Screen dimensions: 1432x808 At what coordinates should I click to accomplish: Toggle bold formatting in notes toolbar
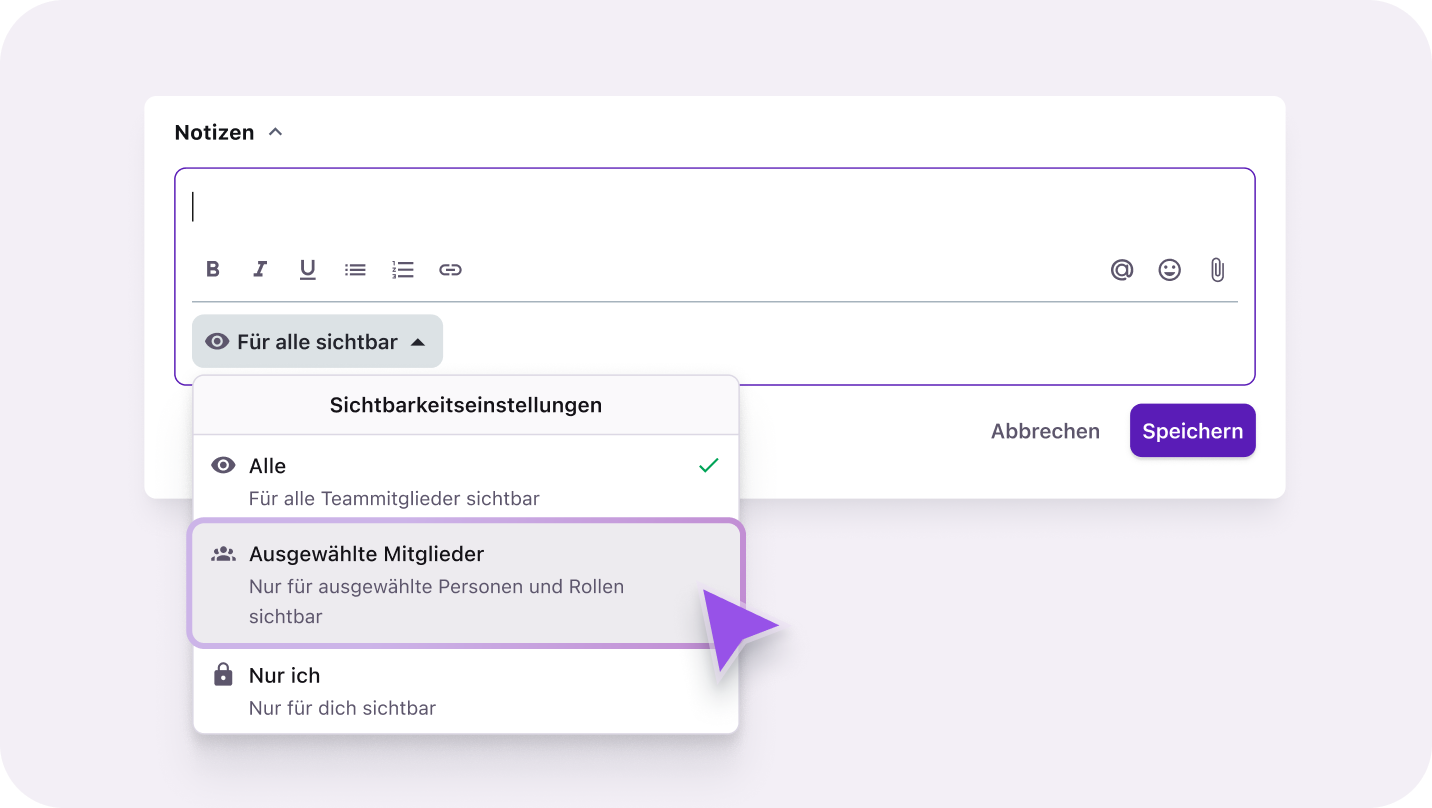[212, 269]
